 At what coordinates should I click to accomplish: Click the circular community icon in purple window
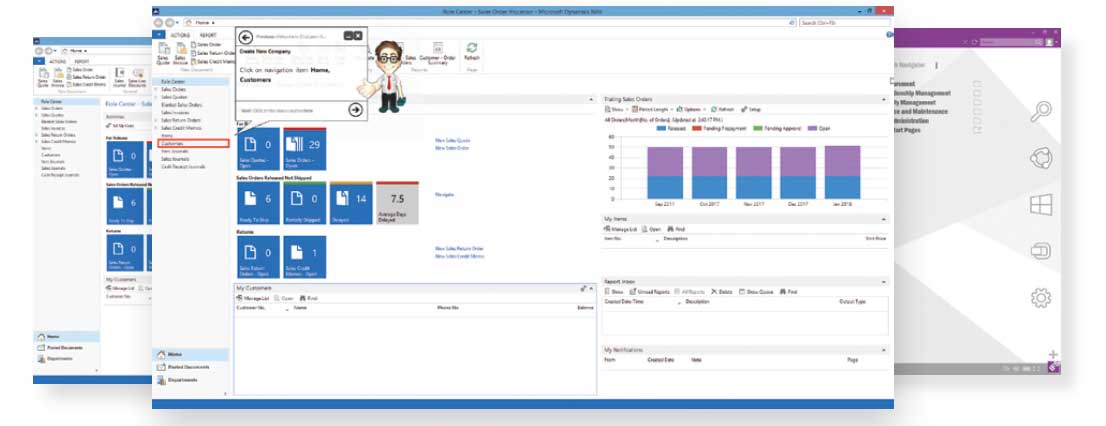tap(1041, 158)
